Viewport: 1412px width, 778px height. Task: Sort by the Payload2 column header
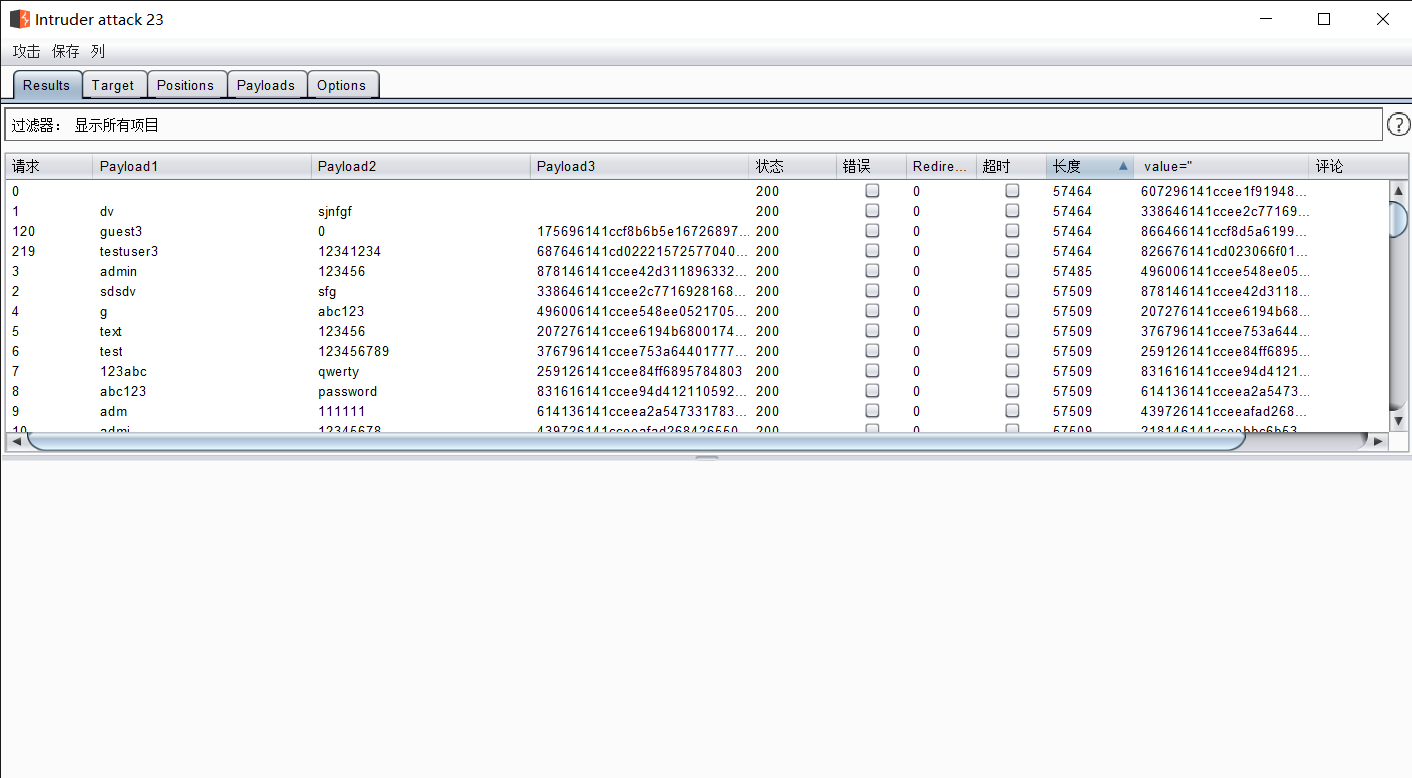[x=421, y=167]
